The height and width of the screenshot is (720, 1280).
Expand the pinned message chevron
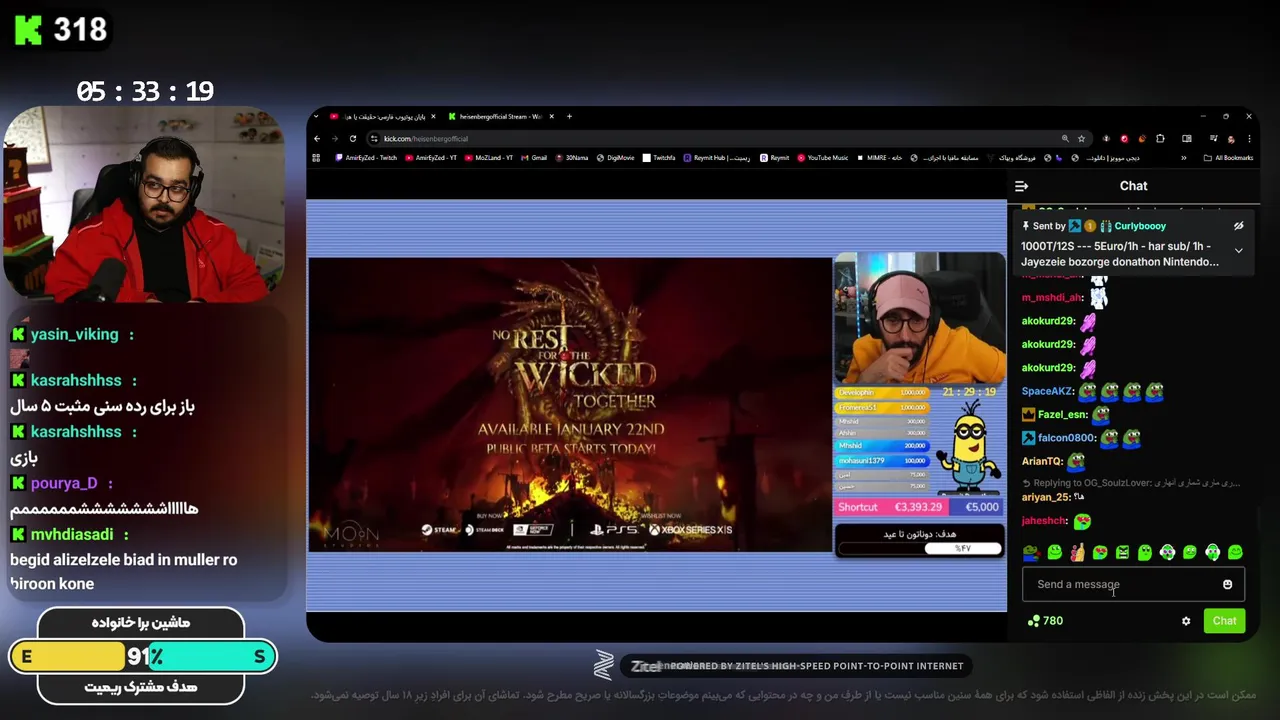pyautogui.click(x=1238, y=251)
